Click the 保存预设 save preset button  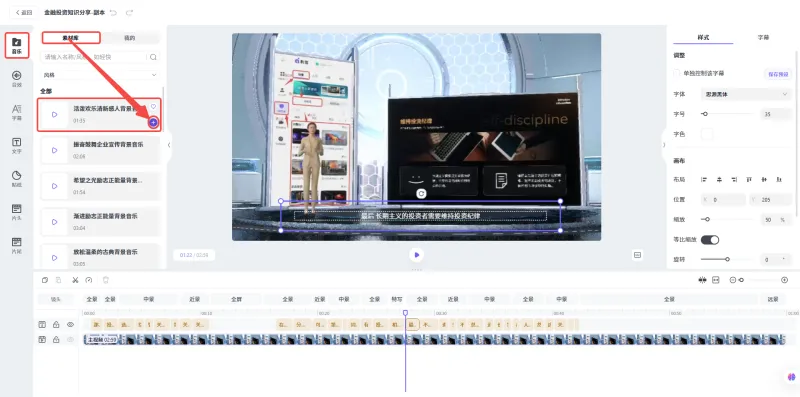click(x=779, y=74)
